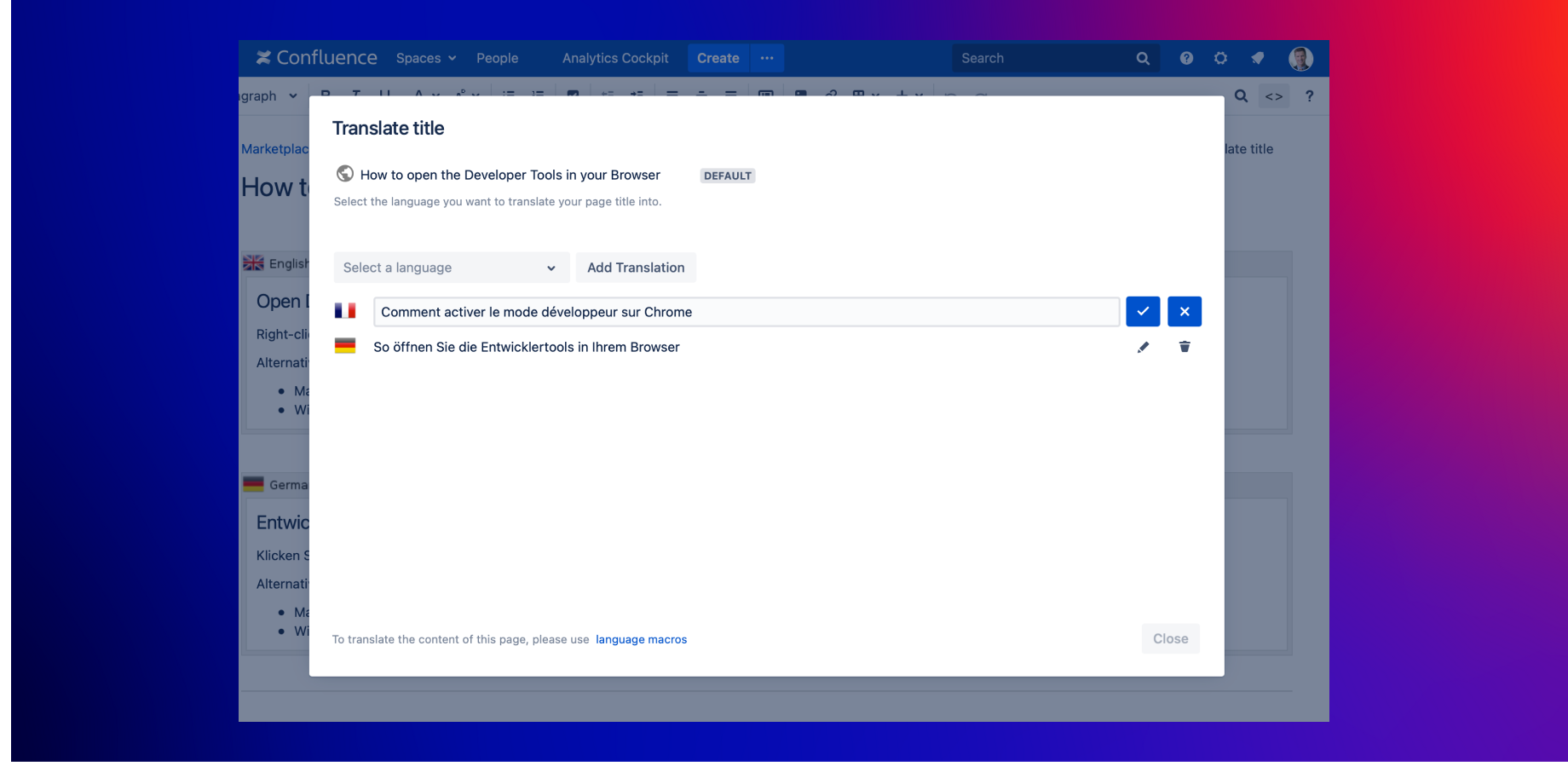Image resolution: width=1568 pixels, height=767 pixels.
Task: Click the Create button
Action: [x=718, y=58]
